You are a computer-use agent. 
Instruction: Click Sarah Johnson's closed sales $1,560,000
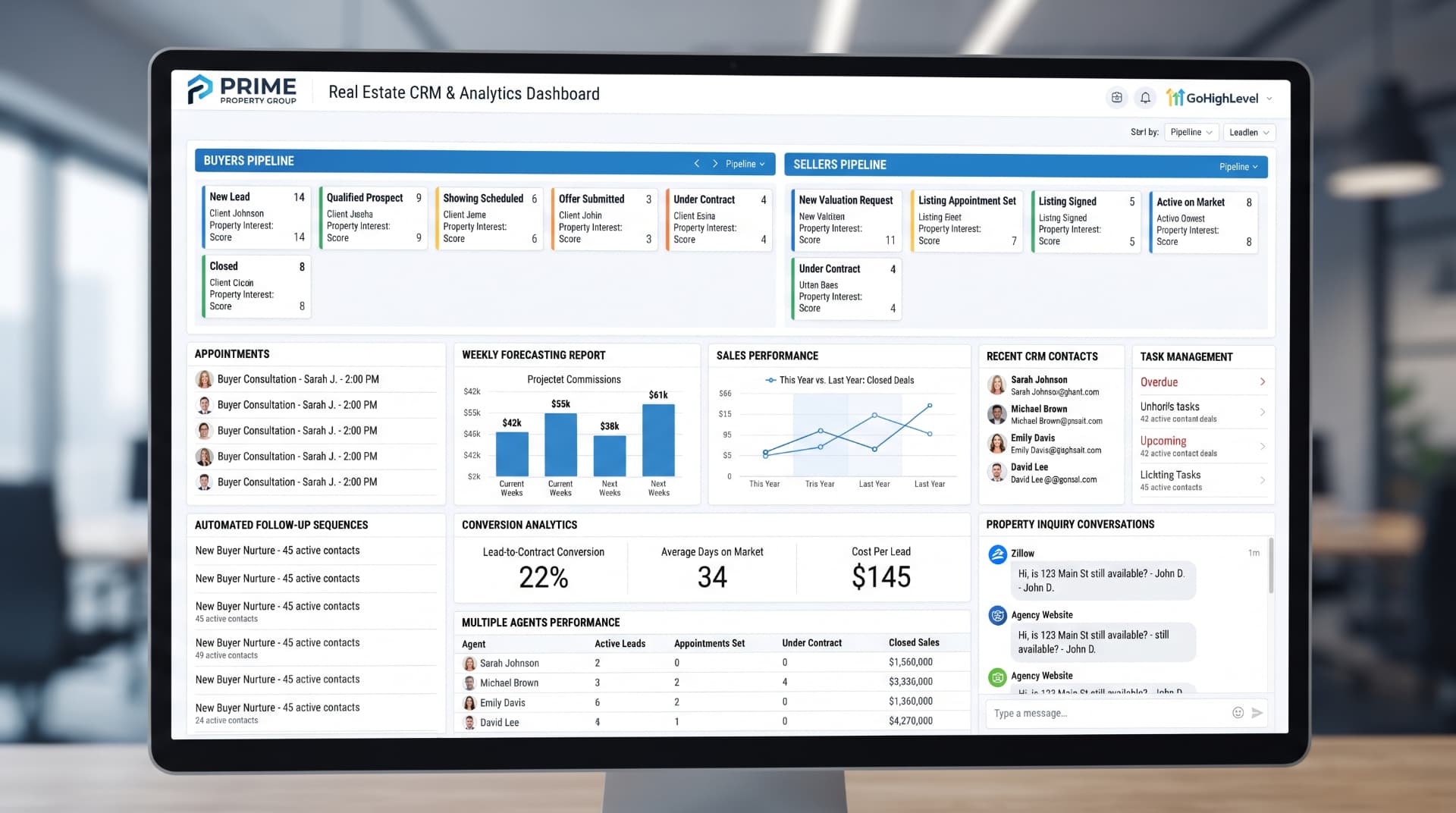[910, 662]
